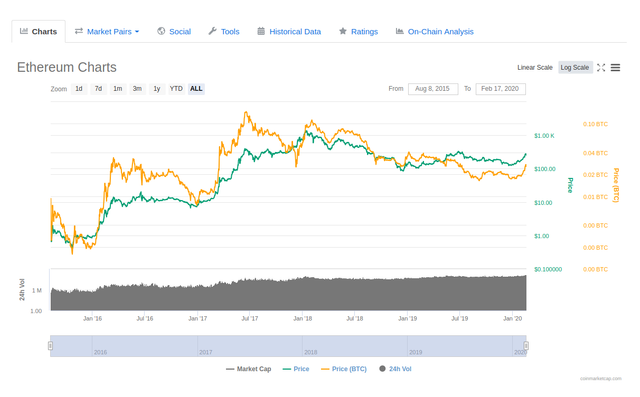
Task: Set zoom to ALL
Action: tap(196, 89)
